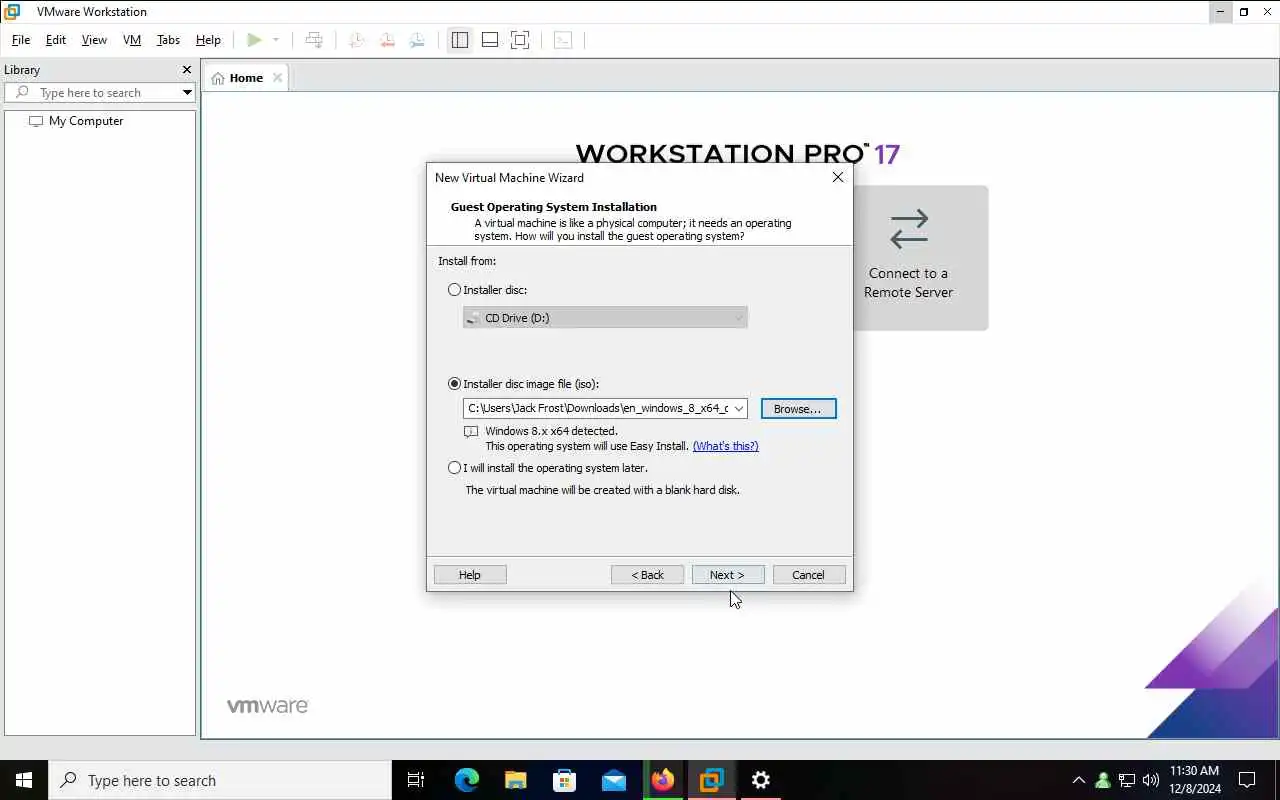
Task: Close the Library panel
Action: [x=186, y=70]
